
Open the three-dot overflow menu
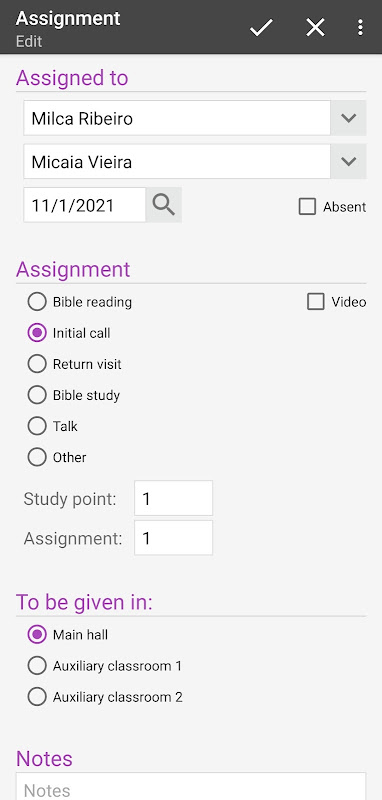(360, 27)
